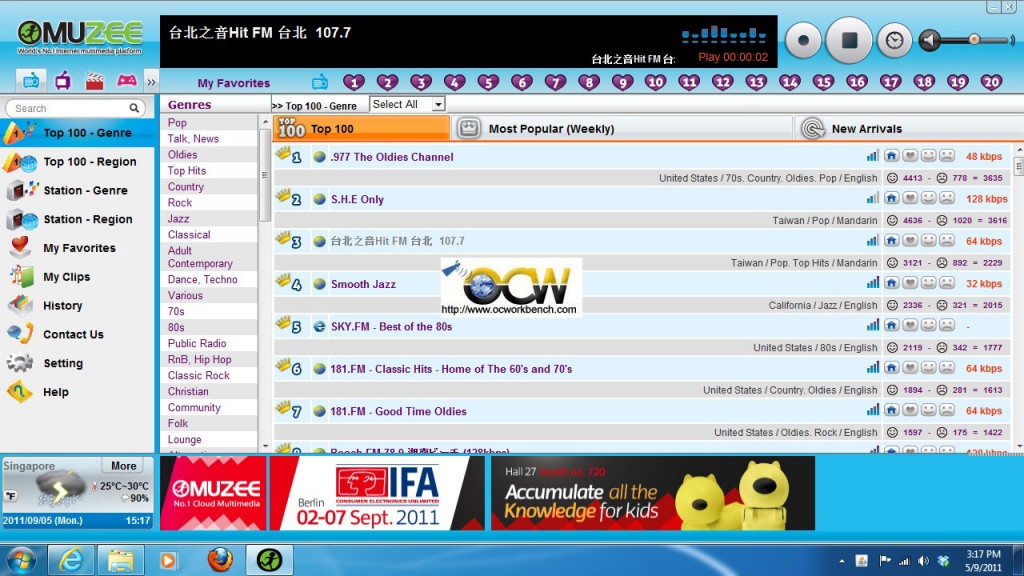
Task: Play SKY.FM - Best of the 80s
Action: click(x=391, y=327)
